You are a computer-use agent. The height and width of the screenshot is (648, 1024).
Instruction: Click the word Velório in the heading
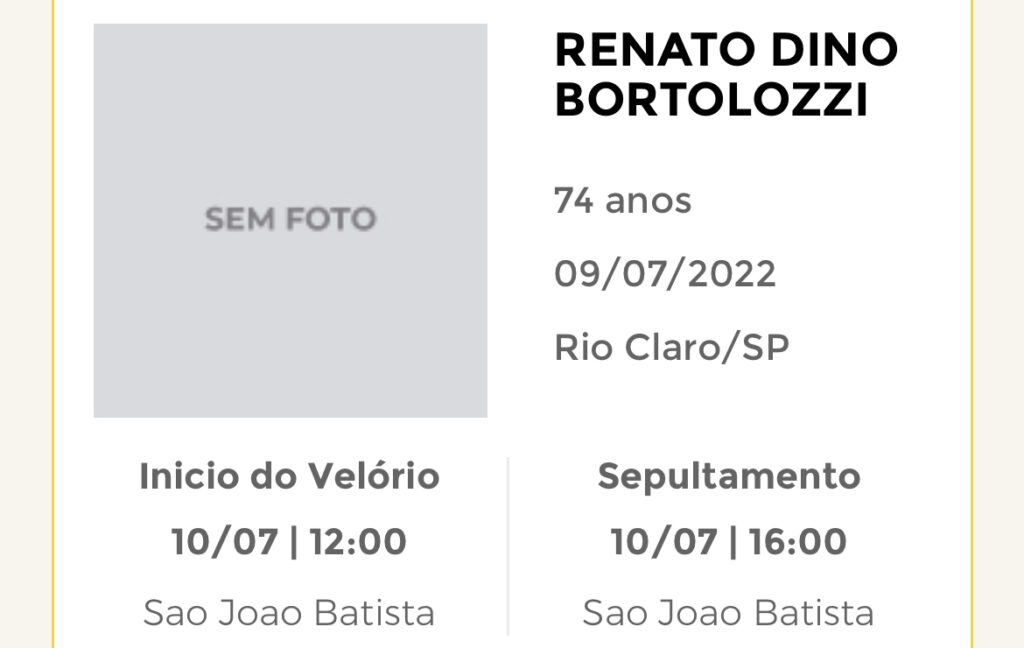point(374,476)
